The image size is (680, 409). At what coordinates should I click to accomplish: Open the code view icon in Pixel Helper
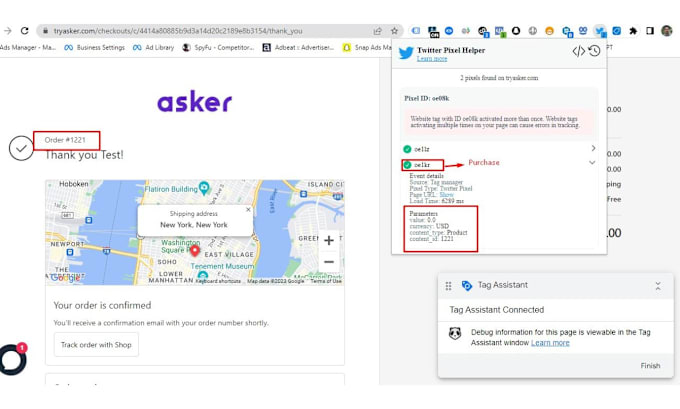pyautogui.click(x=578, y=51)
